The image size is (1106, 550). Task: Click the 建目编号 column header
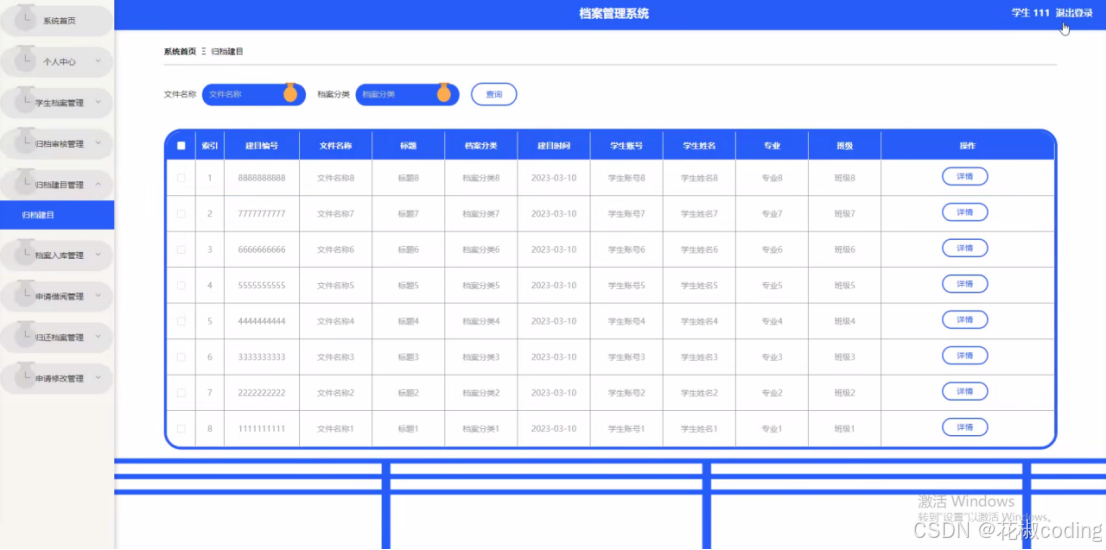(262, 146)
